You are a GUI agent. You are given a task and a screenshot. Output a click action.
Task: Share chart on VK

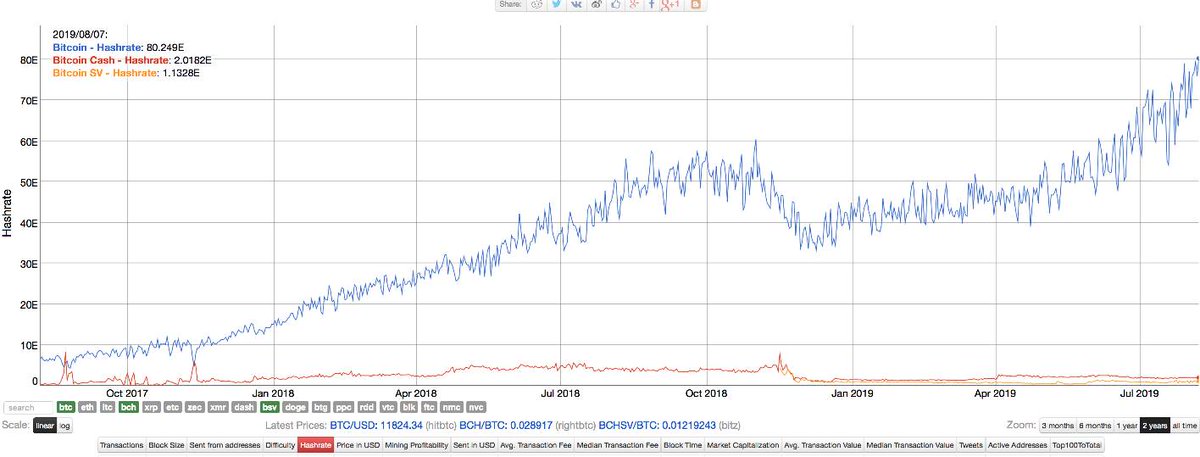click(576, 4)
